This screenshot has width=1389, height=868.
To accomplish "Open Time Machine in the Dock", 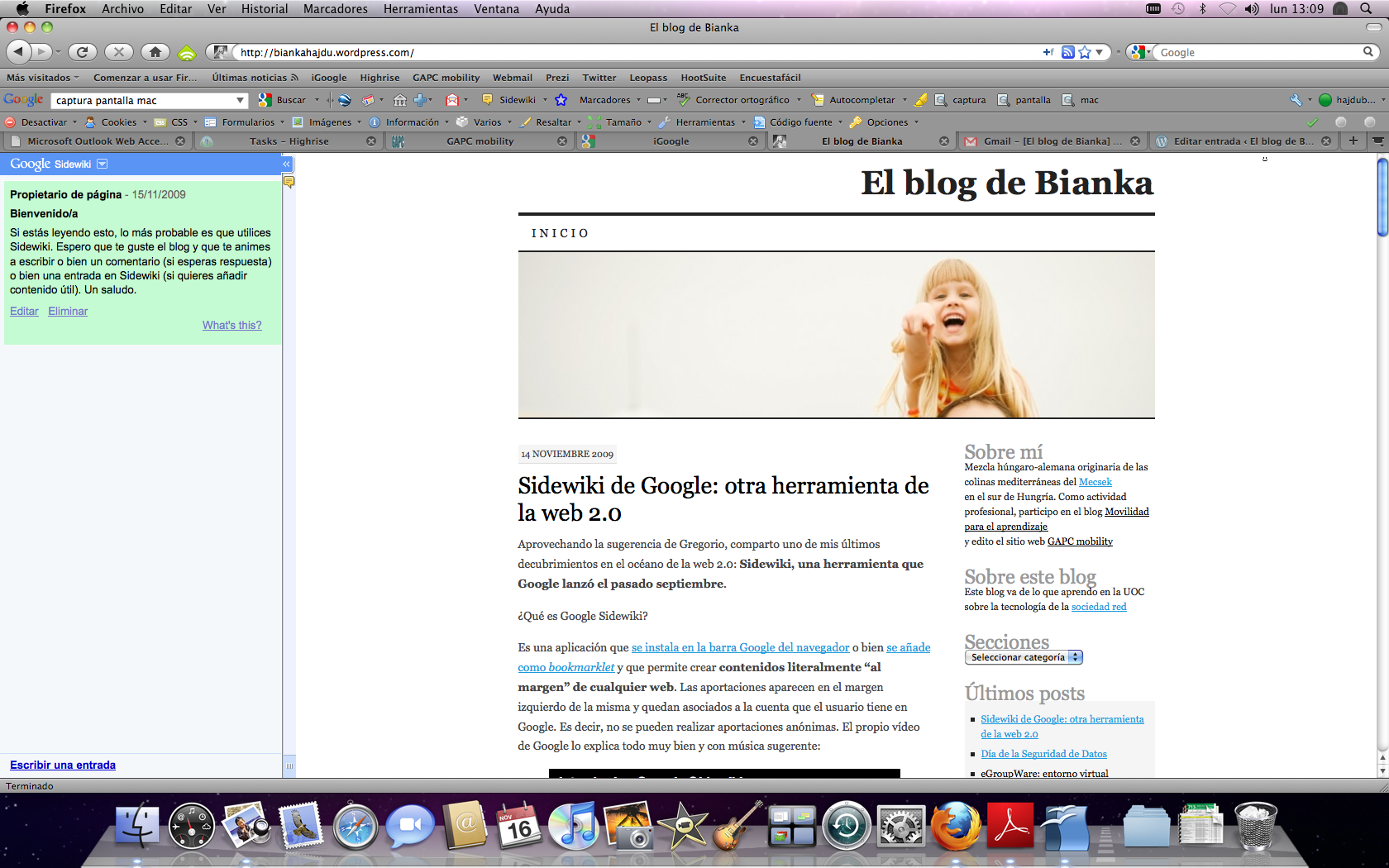I will coord(846,825).
